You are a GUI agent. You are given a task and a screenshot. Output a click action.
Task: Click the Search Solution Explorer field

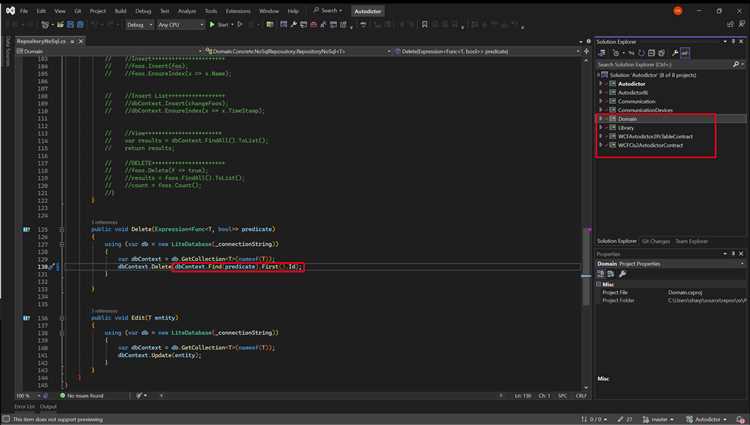(664, 65)
